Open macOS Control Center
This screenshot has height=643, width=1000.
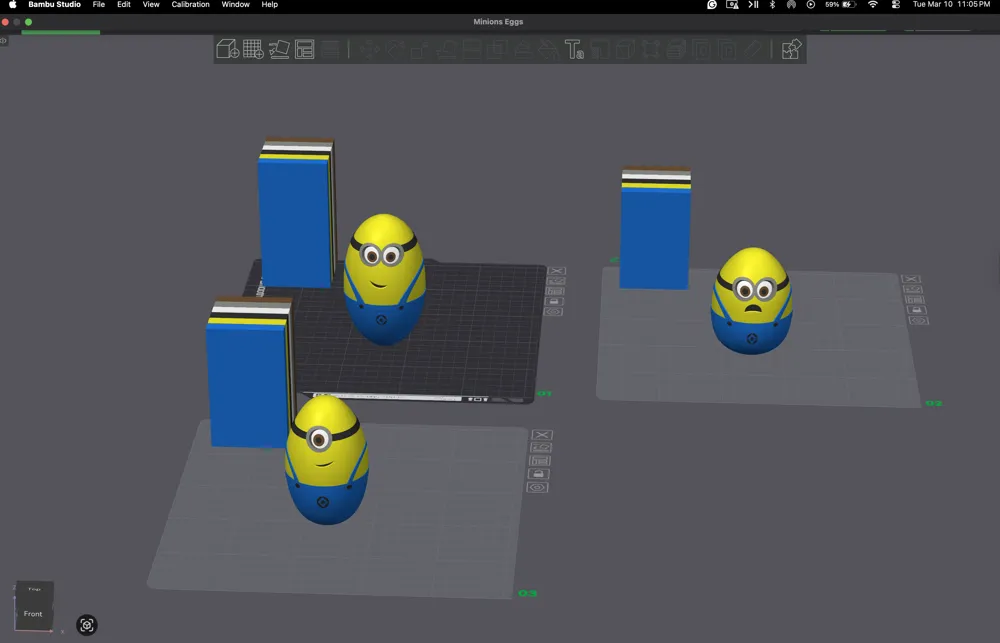click(895, 4)
